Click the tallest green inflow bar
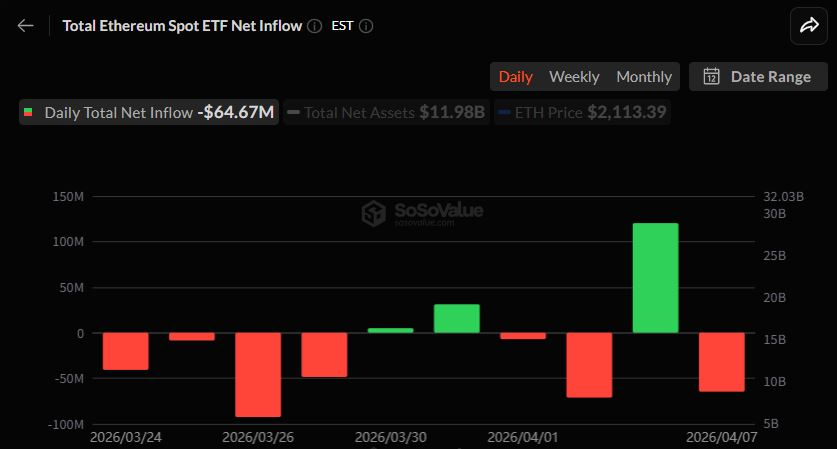Screen dimensions: 837x449 [655, 278]
